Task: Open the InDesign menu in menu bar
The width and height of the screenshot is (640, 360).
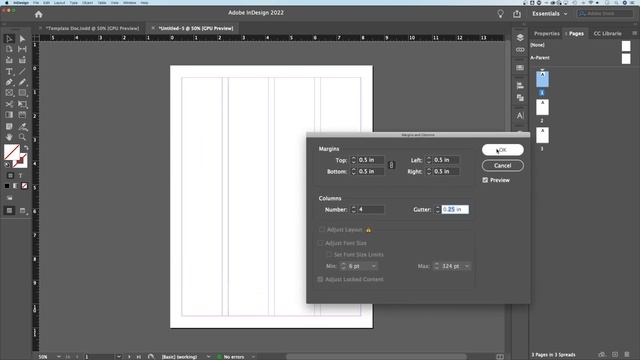Action: [x=21, y=2]
